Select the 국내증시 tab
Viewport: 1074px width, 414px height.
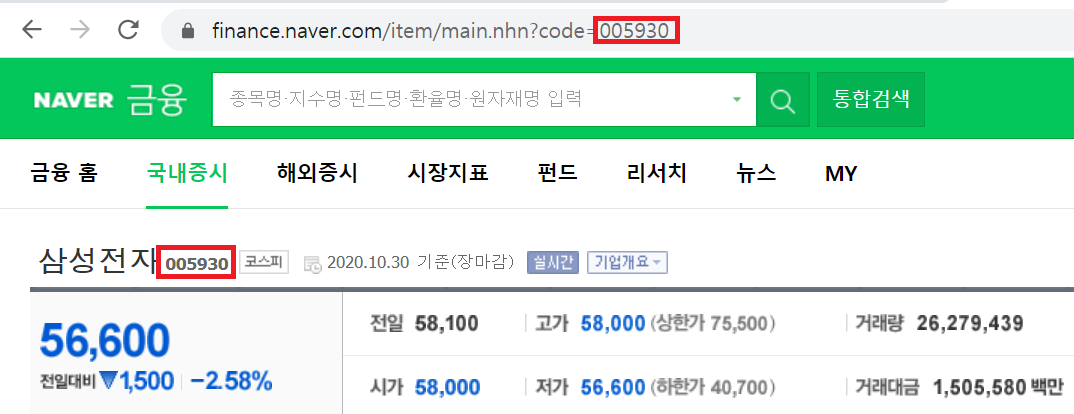pos(187,173)
